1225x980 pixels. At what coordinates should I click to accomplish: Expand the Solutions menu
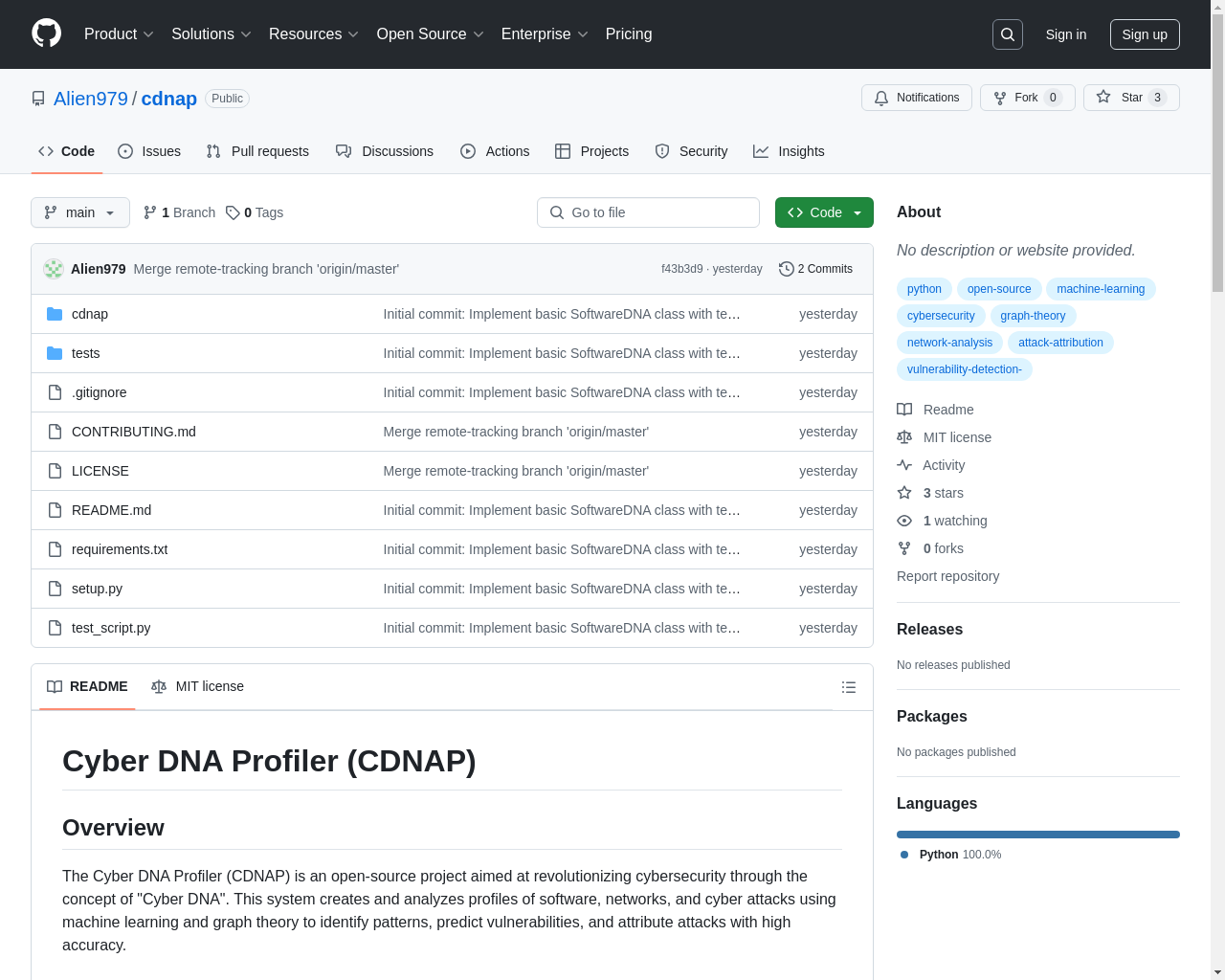click(212, 34)
